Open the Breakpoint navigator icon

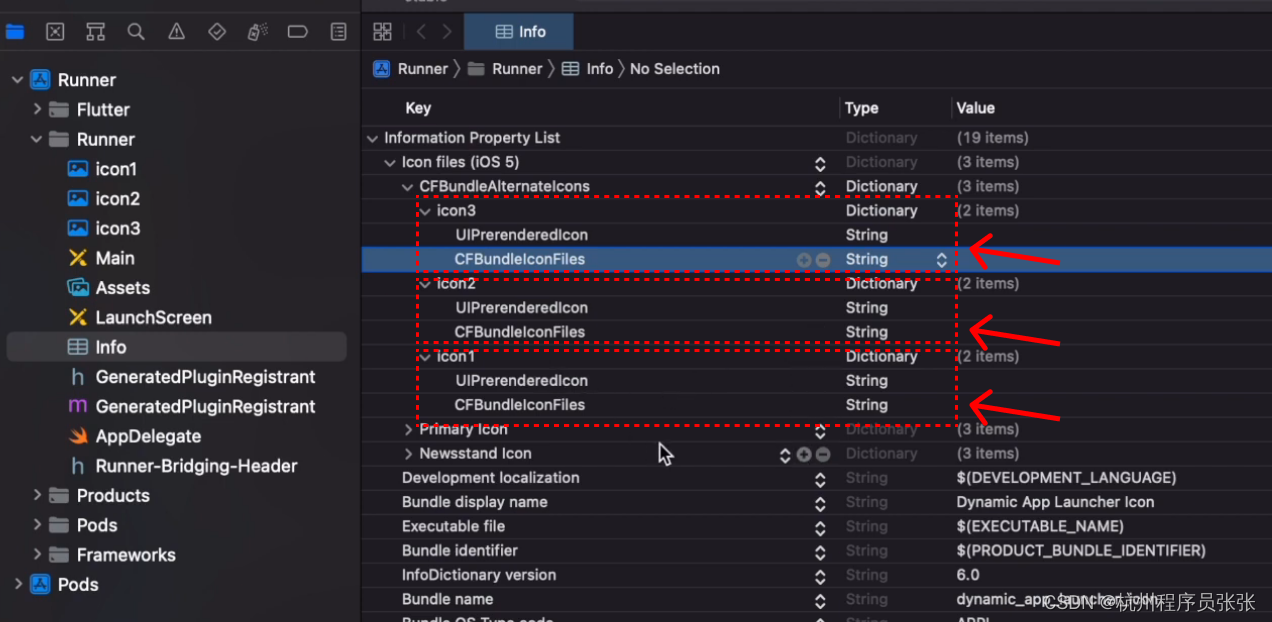297,32
